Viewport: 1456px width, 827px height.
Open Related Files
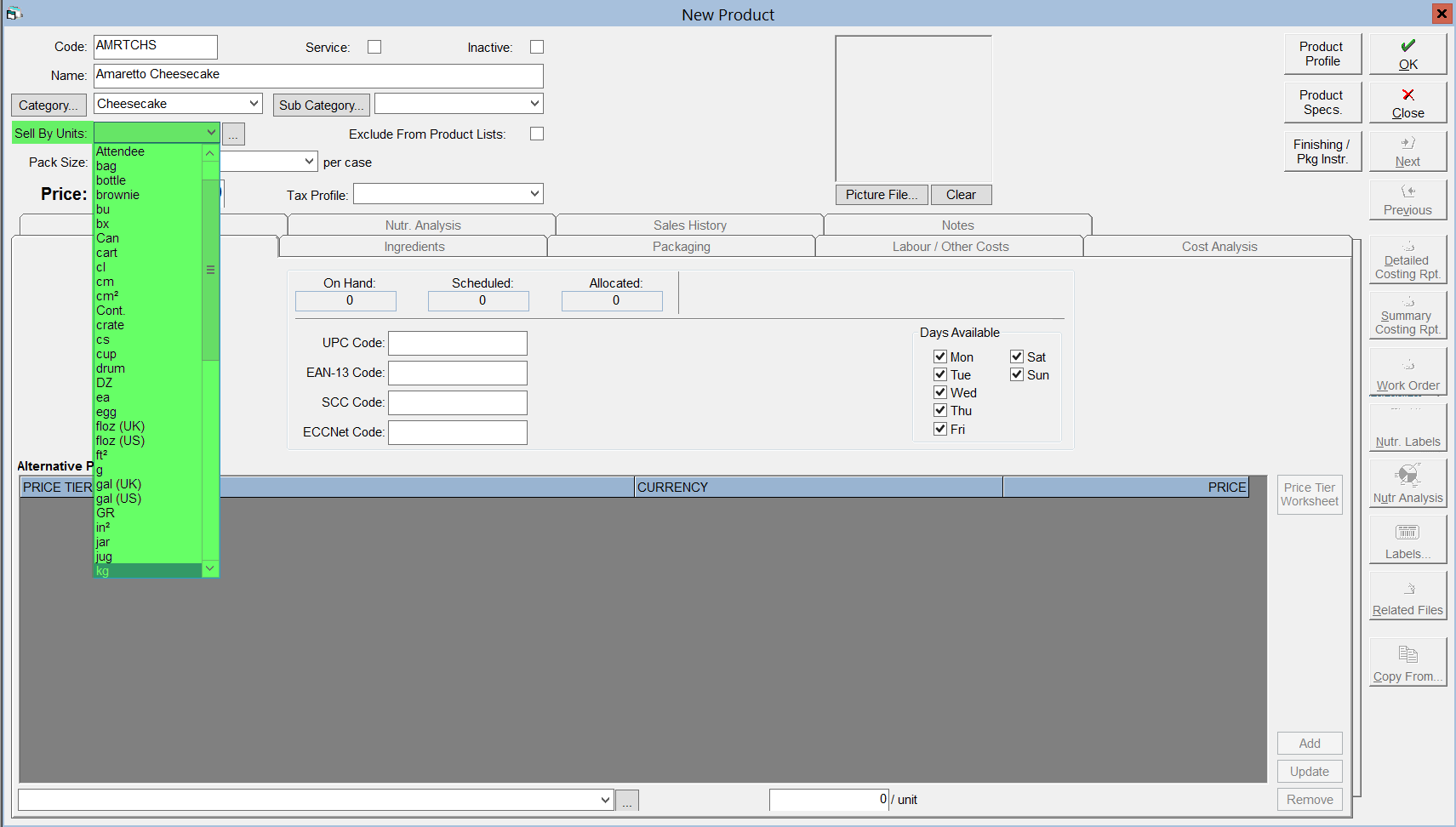click(x=1407, y=596)
